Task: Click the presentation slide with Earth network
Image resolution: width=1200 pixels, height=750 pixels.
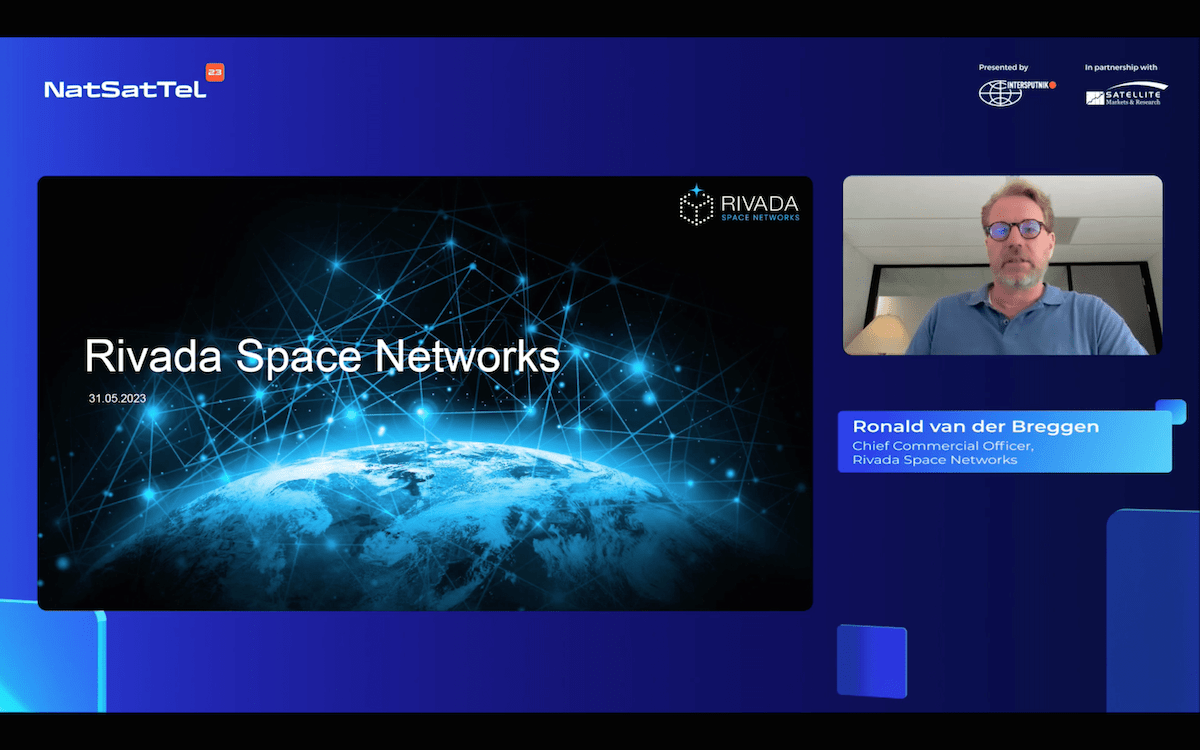Action: coord(425,393)
